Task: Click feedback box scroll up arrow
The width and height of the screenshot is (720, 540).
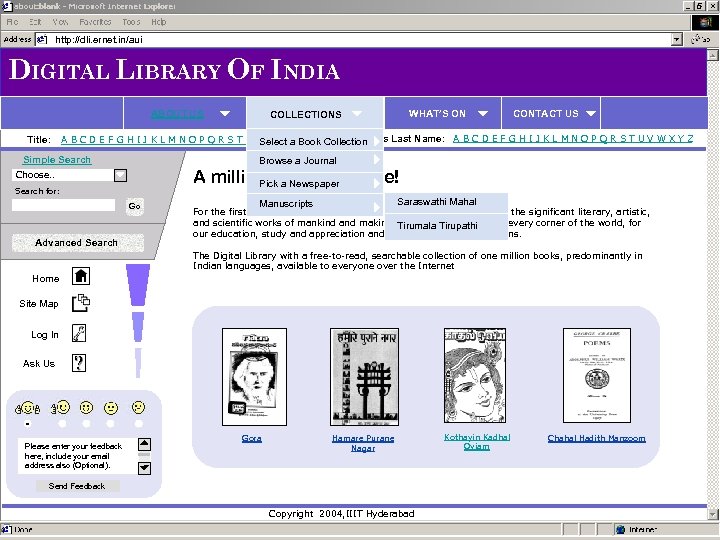Action: coord(144,444)
